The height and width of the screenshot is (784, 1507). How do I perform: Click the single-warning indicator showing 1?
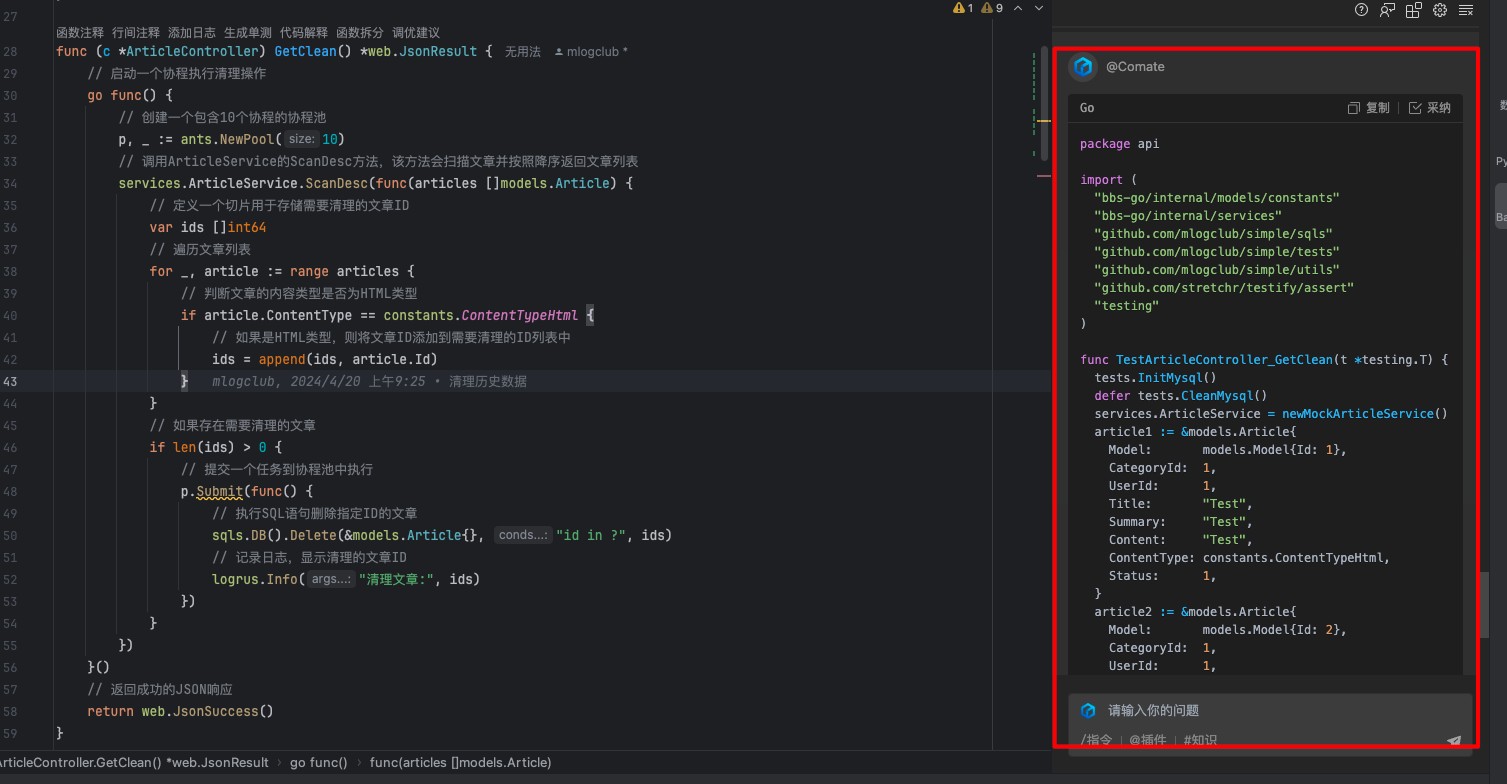tap(964, 8)
